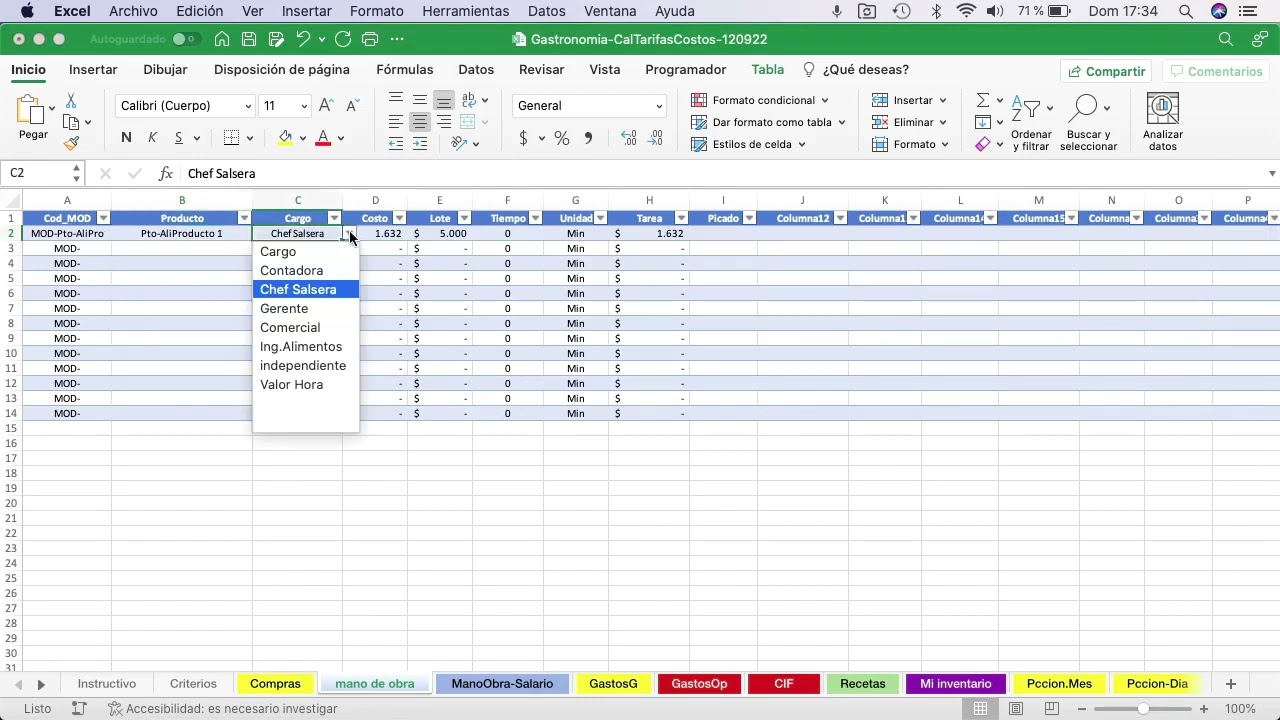Click the Comentarios button
Image resolution: width=1280 pixels, height=720 pixels.
pyautogui.click(x=1216, y=71)
